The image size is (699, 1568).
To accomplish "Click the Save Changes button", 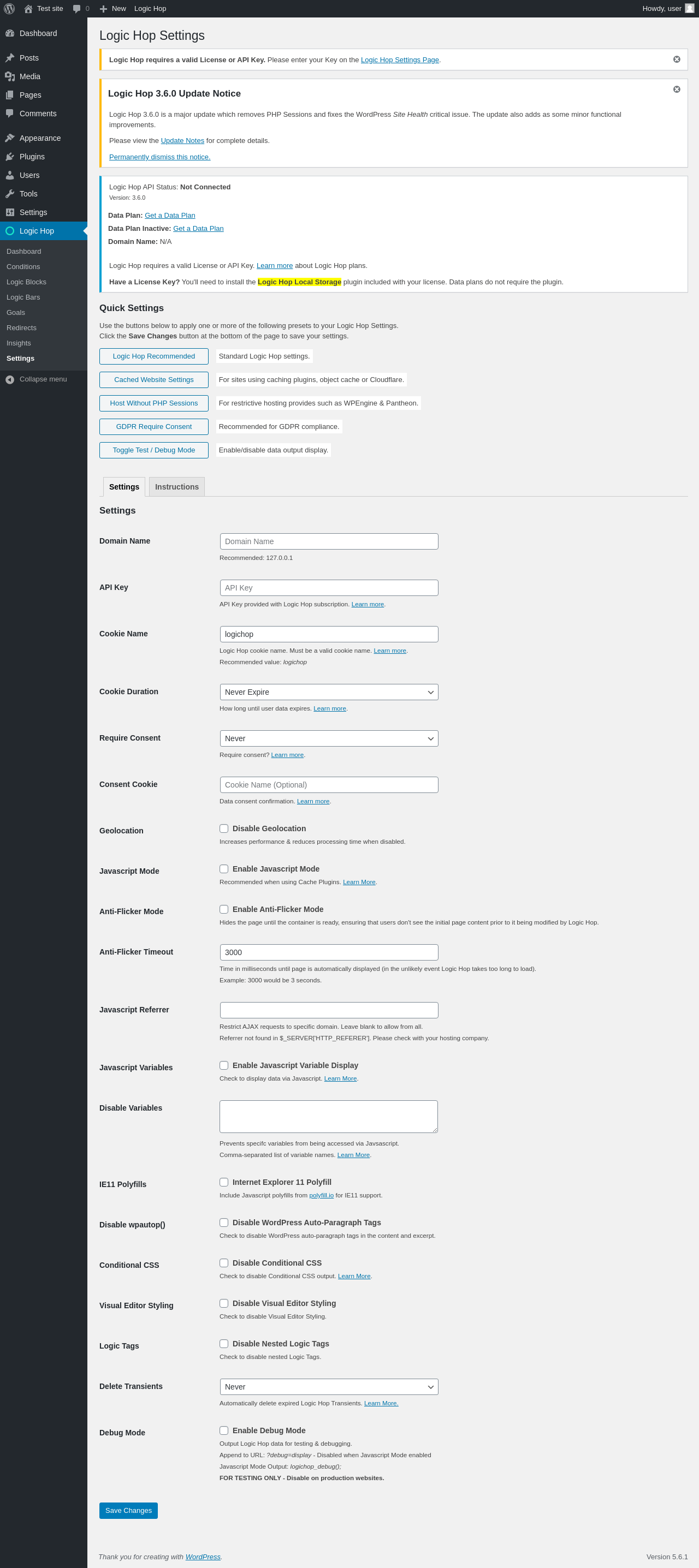I will 128,1510.
